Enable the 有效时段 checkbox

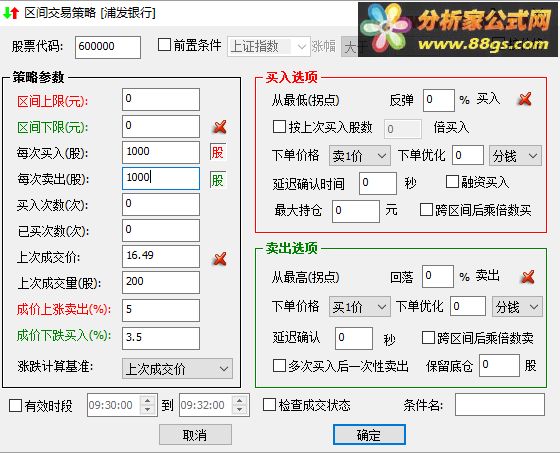pos(15,405)
